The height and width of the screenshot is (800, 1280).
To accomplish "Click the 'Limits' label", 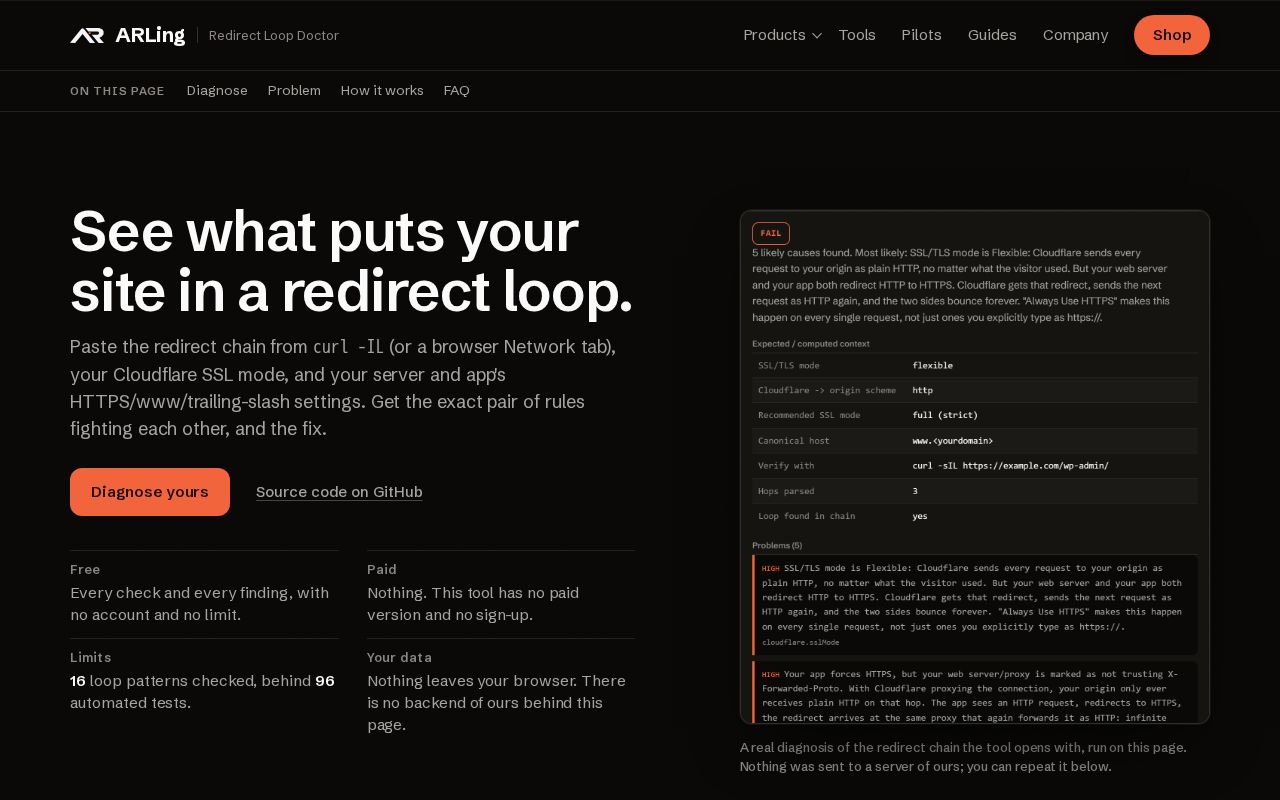I will 91,657.
